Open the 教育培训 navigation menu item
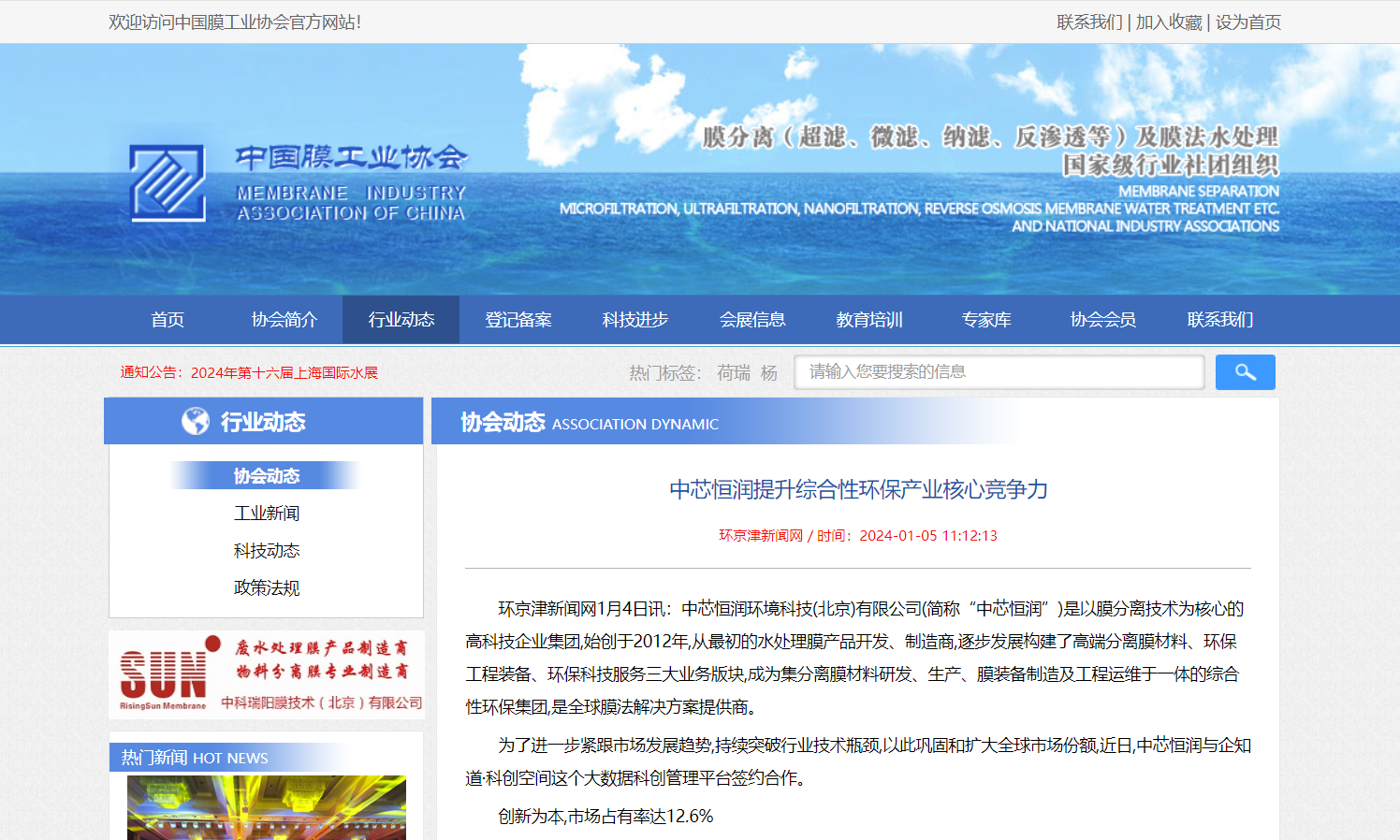The height and width of the screenshot is (840, 1400). [x=869, y=319]
